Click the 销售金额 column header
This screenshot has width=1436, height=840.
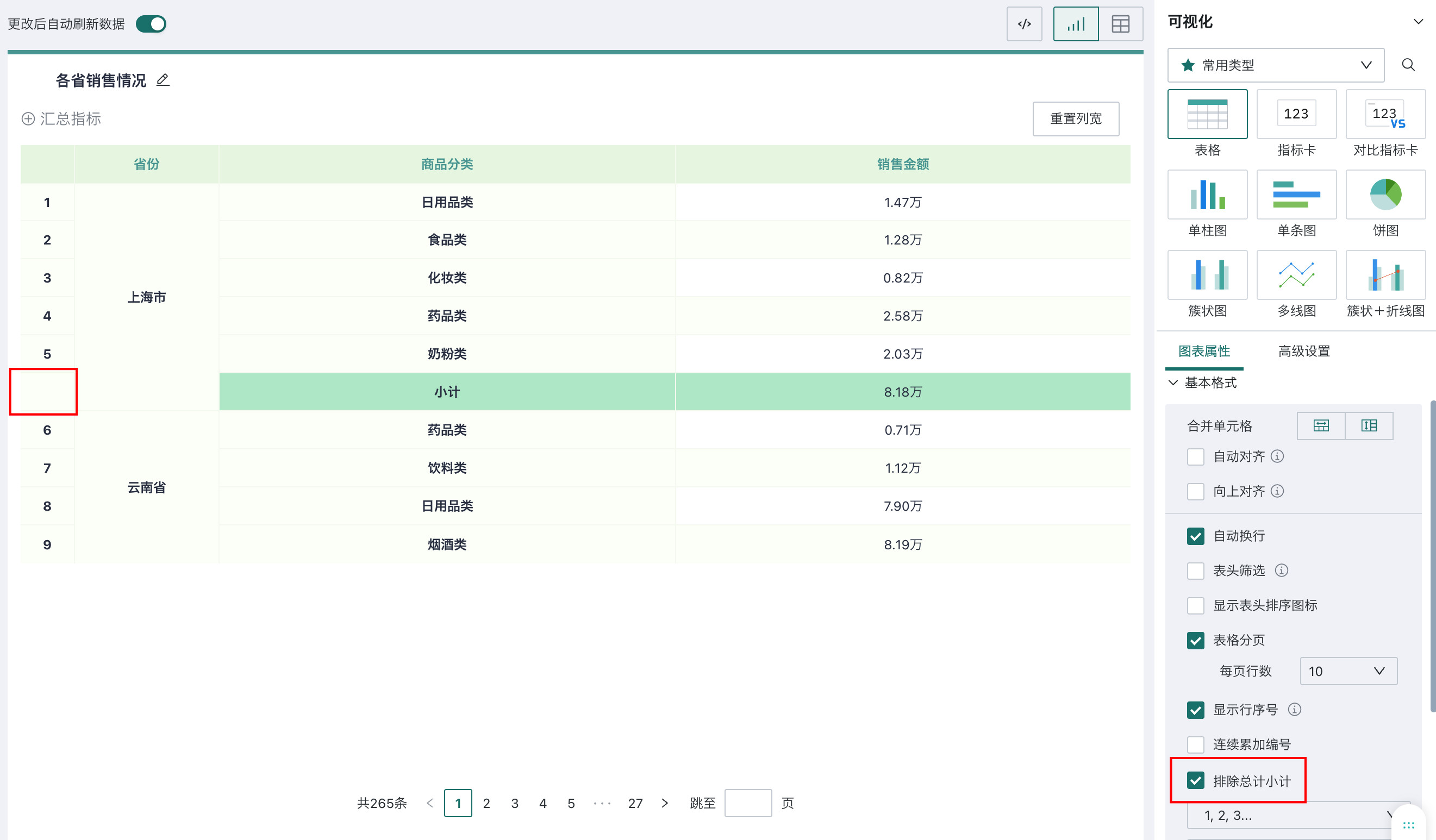pos(903,164)
